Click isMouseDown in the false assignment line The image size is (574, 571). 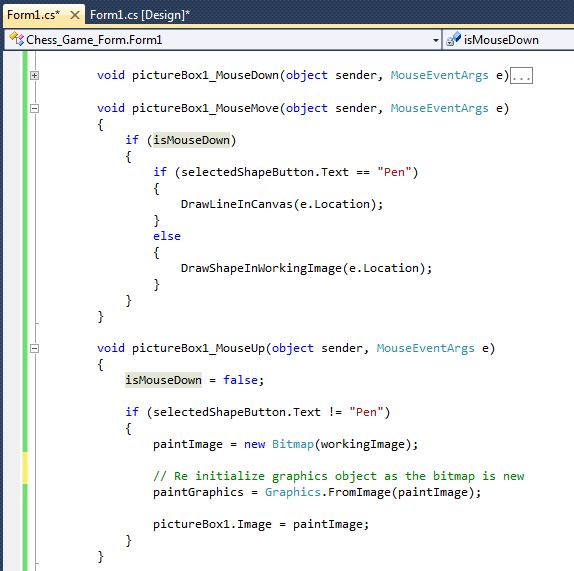tap(163, 380)
